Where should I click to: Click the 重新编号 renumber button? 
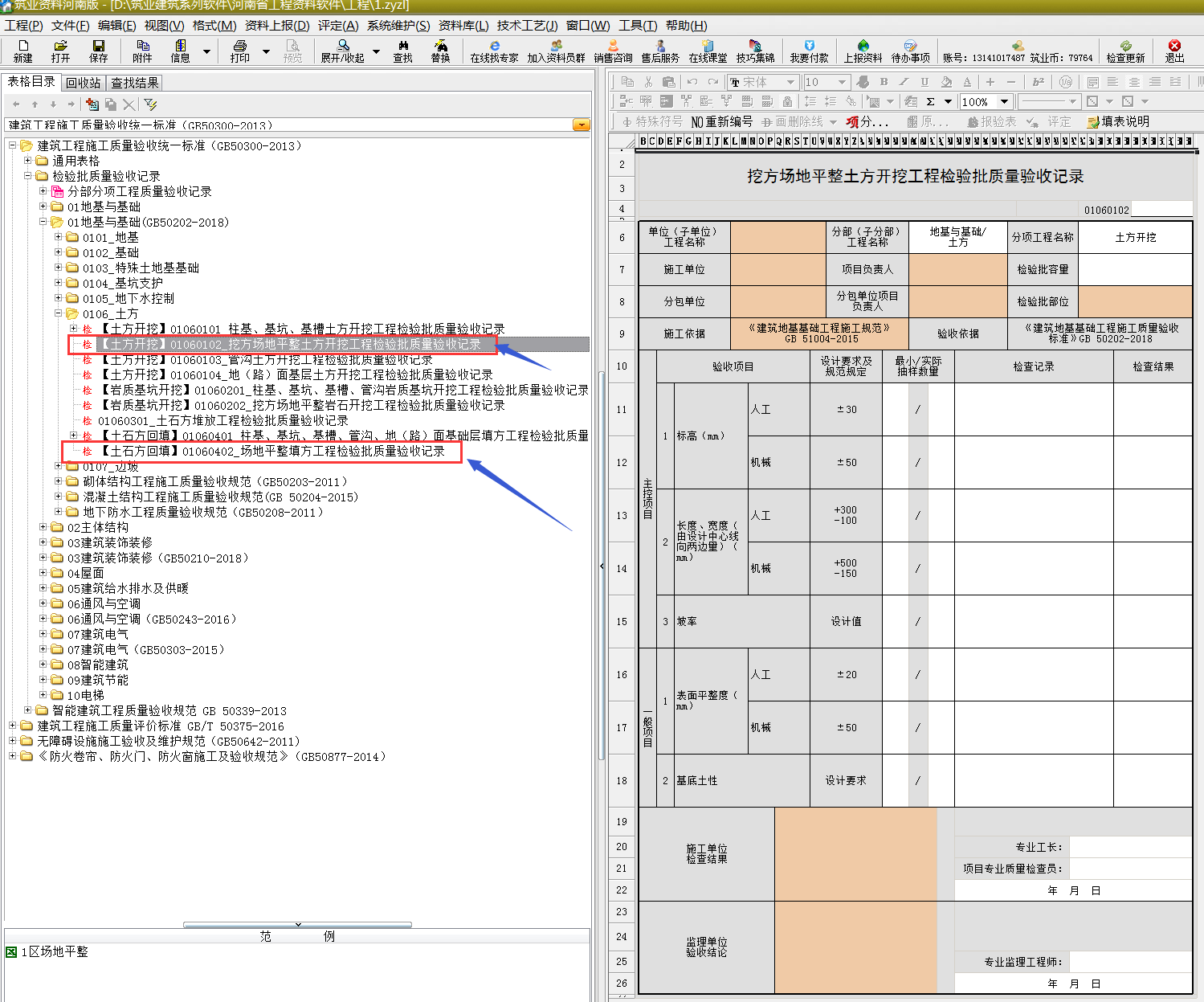tap(722, 121)
